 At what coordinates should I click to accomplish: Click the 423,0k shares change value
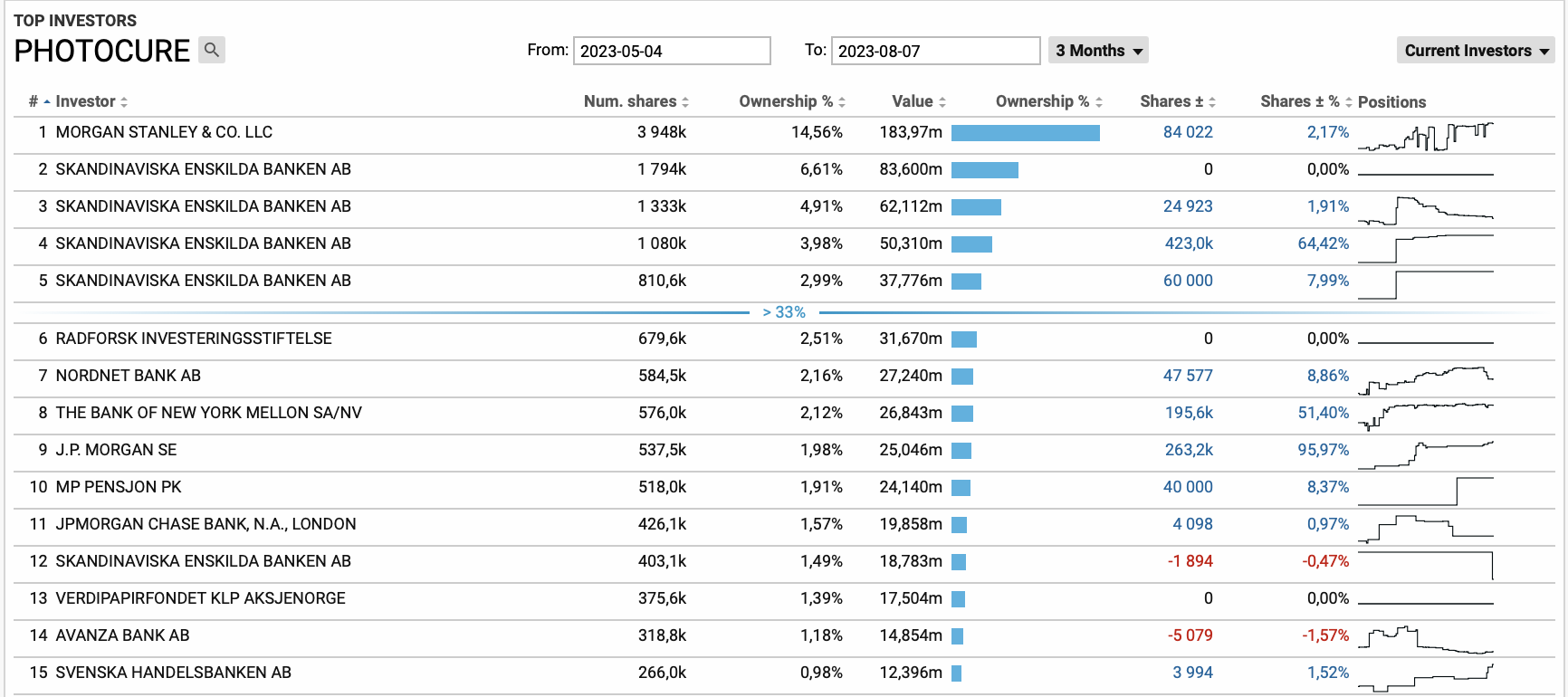(1189, 243)
